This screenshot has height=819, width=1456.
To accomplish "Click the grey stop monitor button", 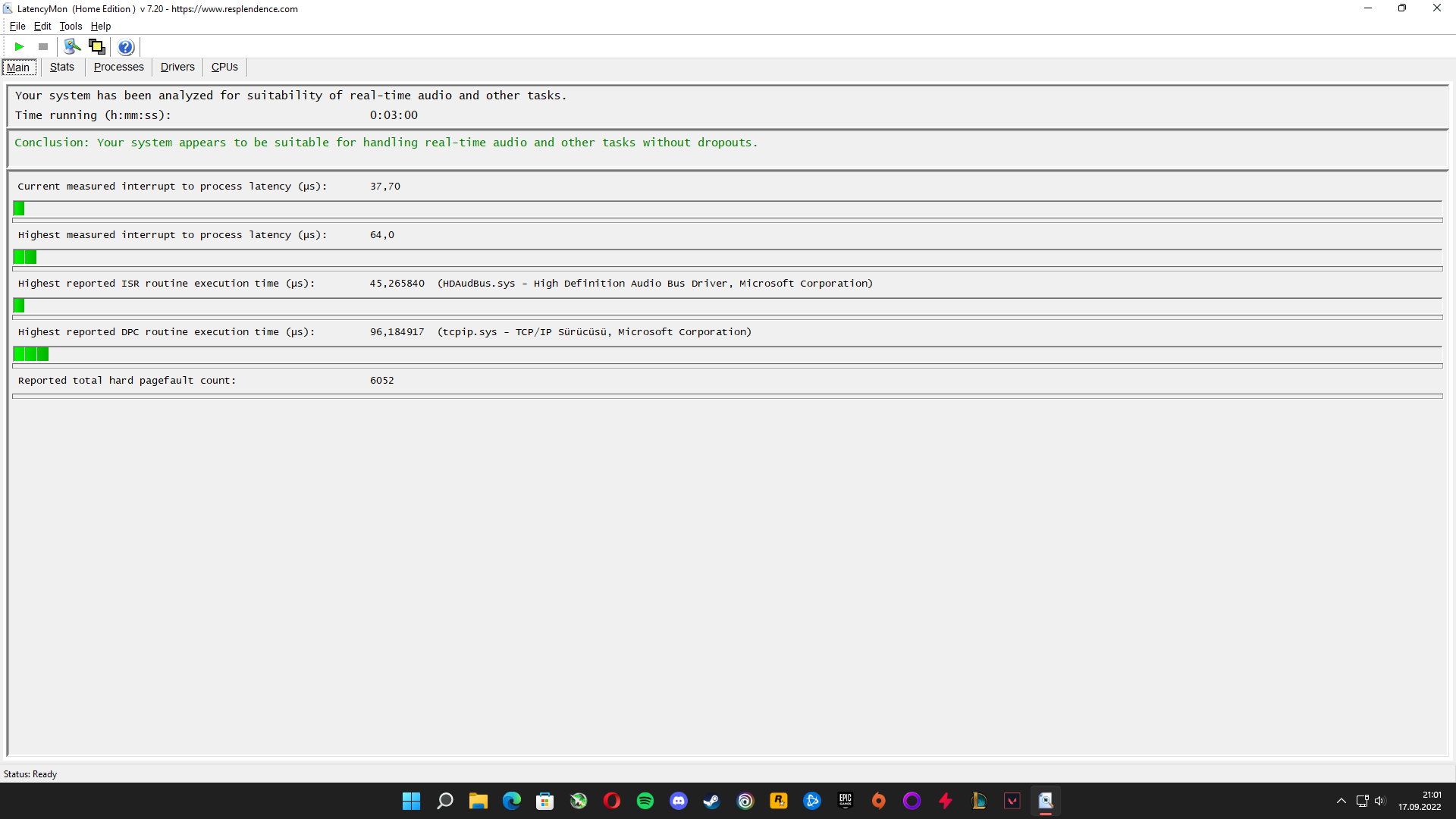I will [43, 47].
